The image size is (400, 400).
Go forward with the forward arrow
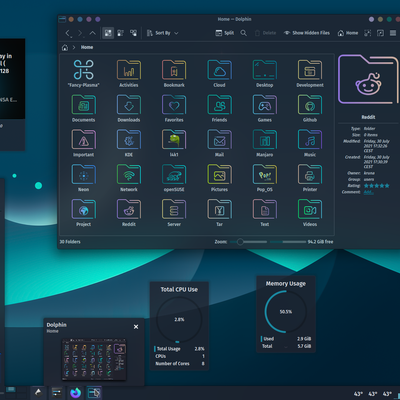(80, 33)
